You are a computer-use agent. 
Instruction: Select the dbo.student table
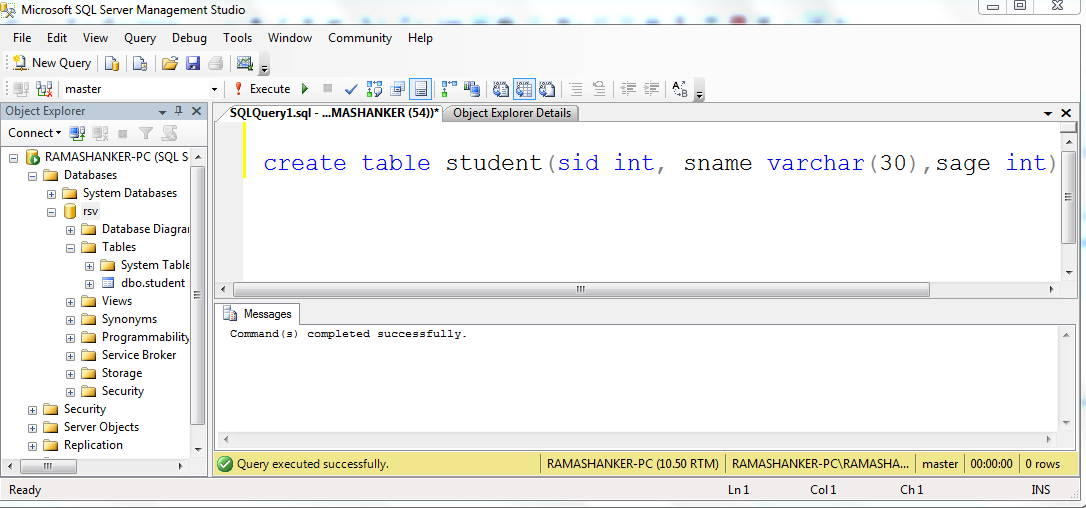[x=152, y=283]
